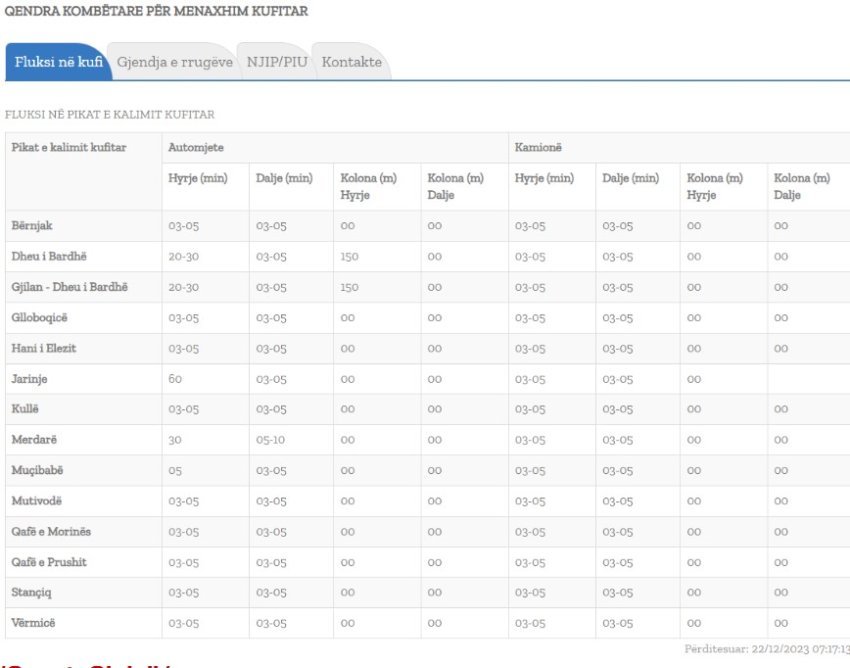Click the Jarinje entry time value 60

coord(175,379)
